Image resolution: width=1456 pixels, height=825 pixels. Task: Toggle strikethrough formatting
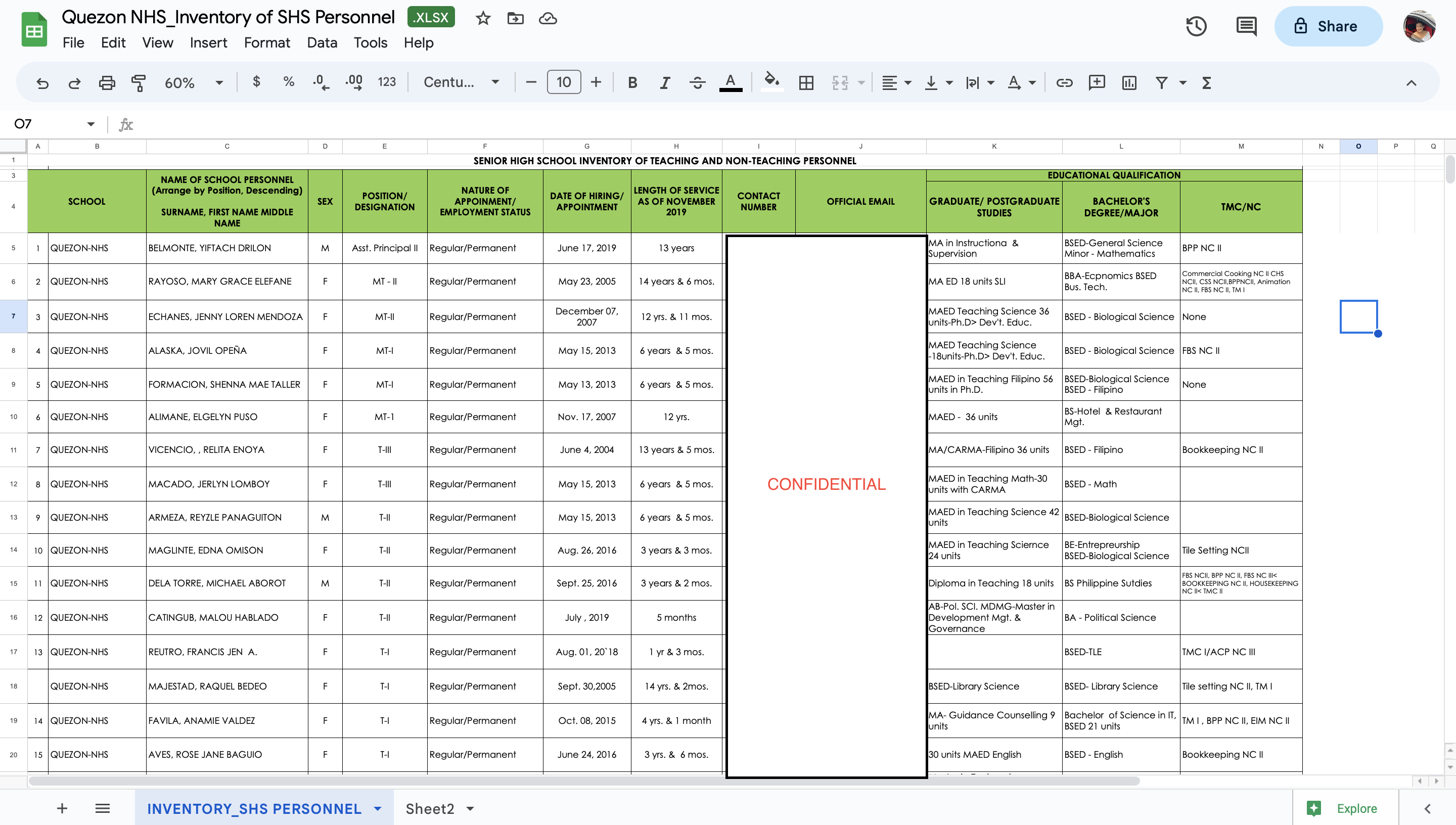click(697, 83)
